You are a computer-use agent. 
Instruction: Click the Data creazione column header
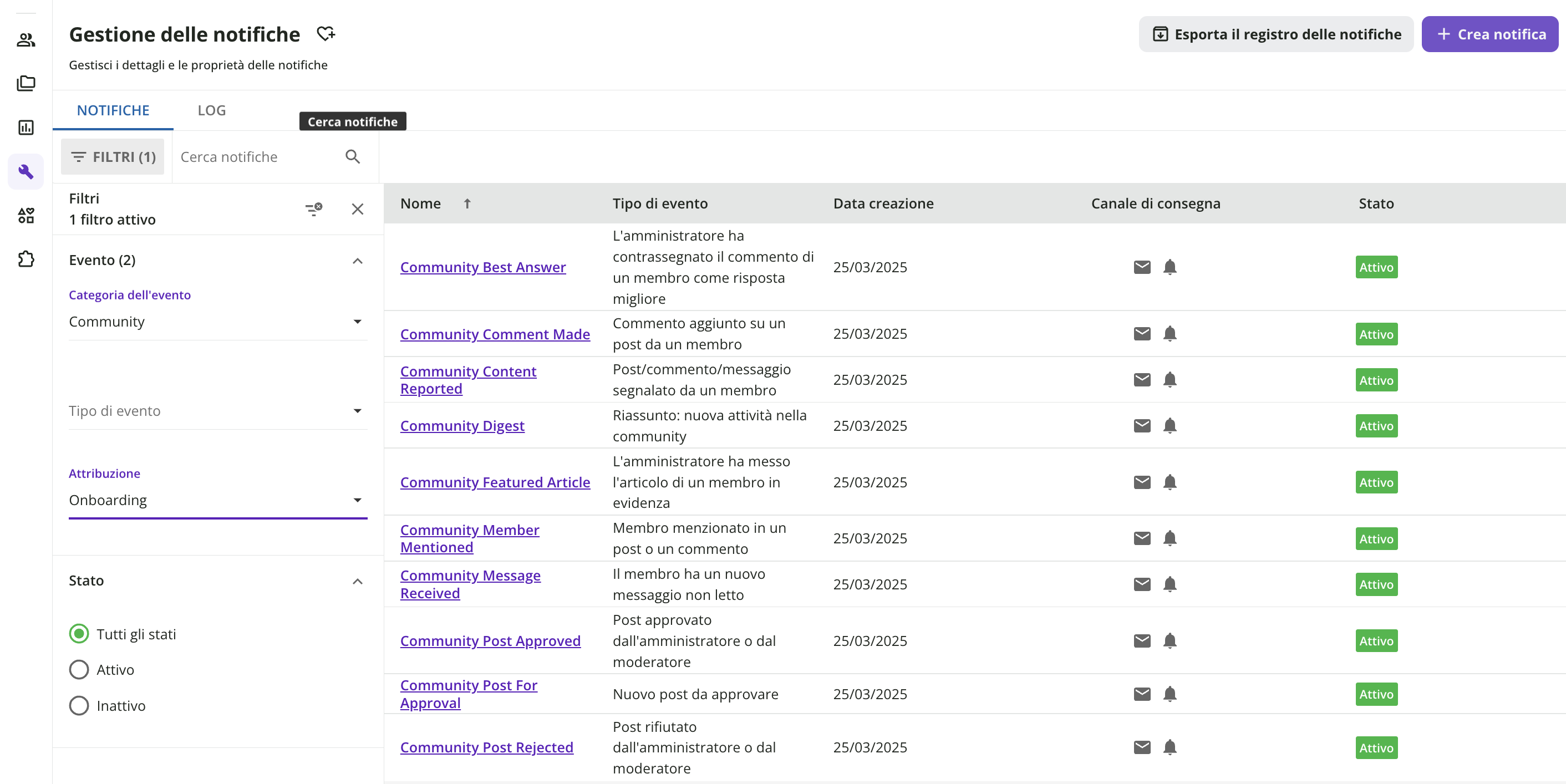point(883,203)
